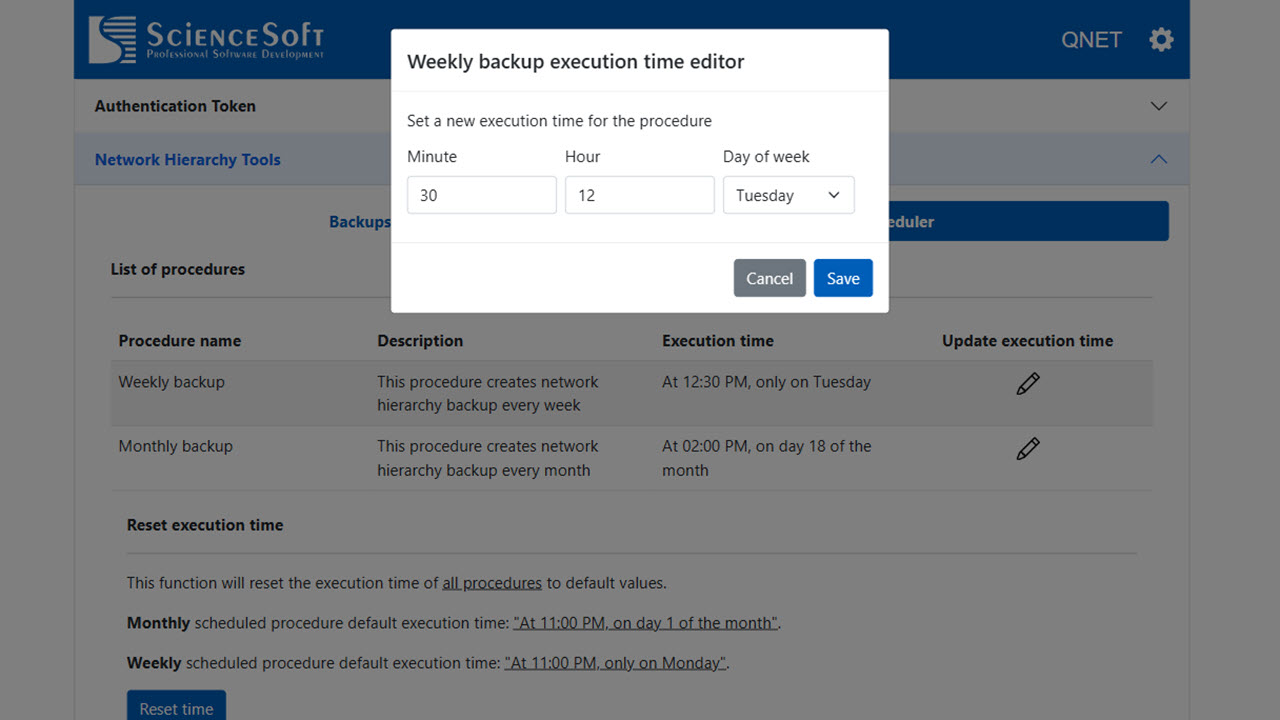Select the Monthly backup procedure name
The height and width of the screenshot is (720, 1280).
point(176,446)
